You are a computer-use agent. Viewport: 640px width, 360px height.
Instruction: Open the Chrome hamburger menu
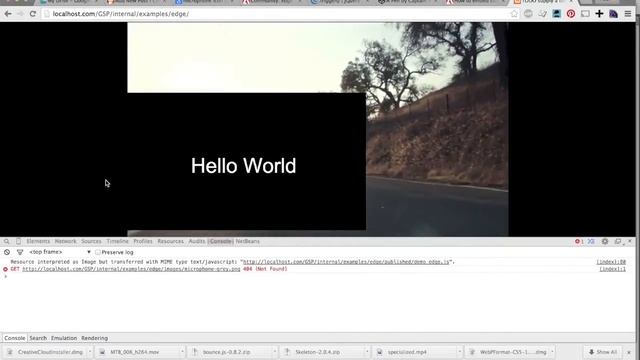pyautogui.click(x=628, y=14)
